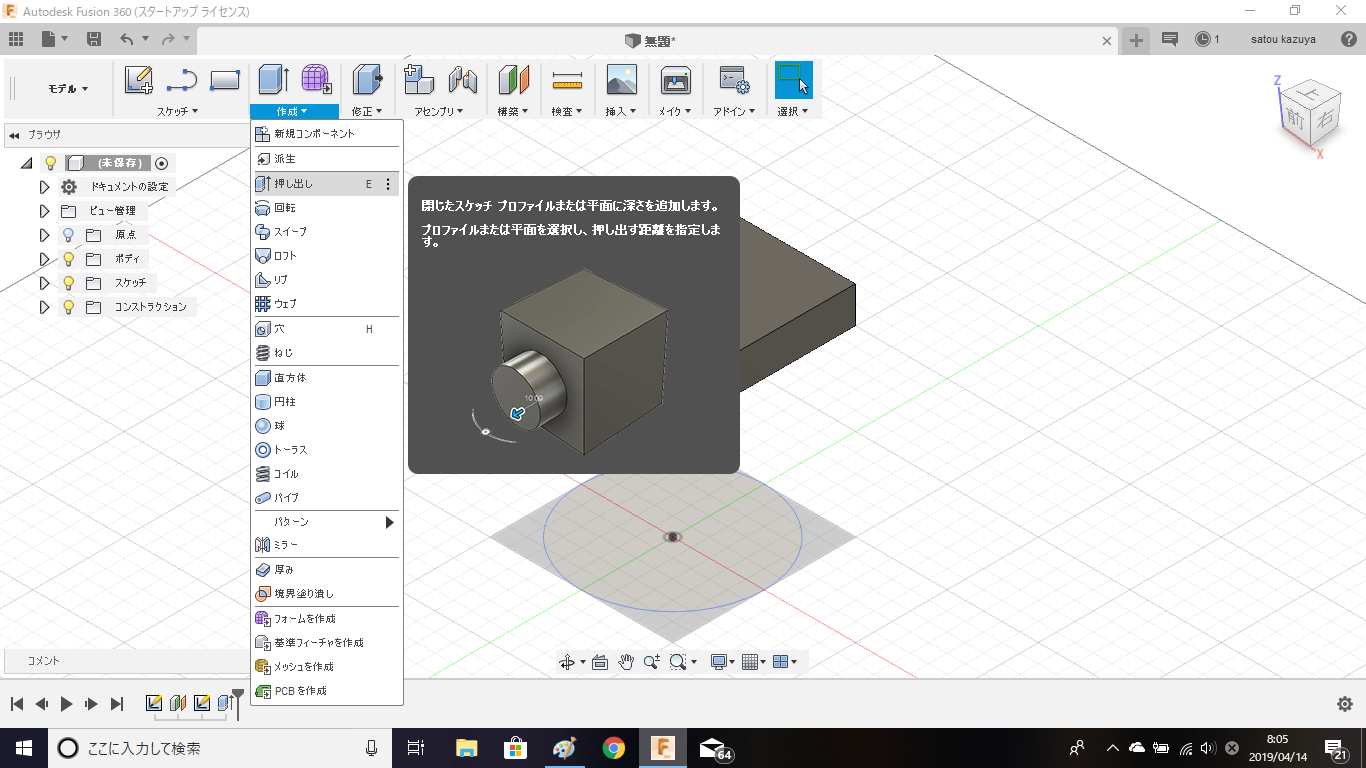Open the モデル workspace dropdown
Screen dimensions: 1366x768
point(68,89)
